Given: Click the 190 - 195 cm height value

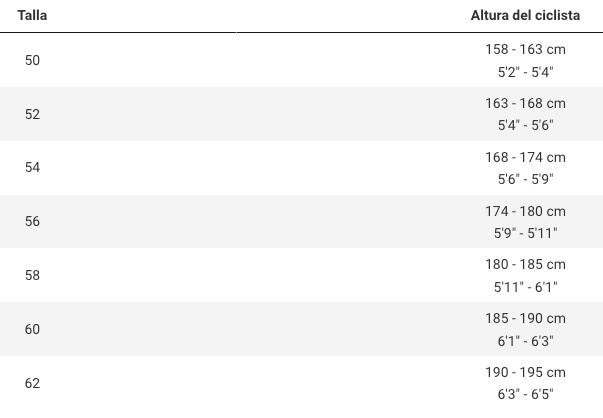Looking at the screenshot, I should click(525, 372).
